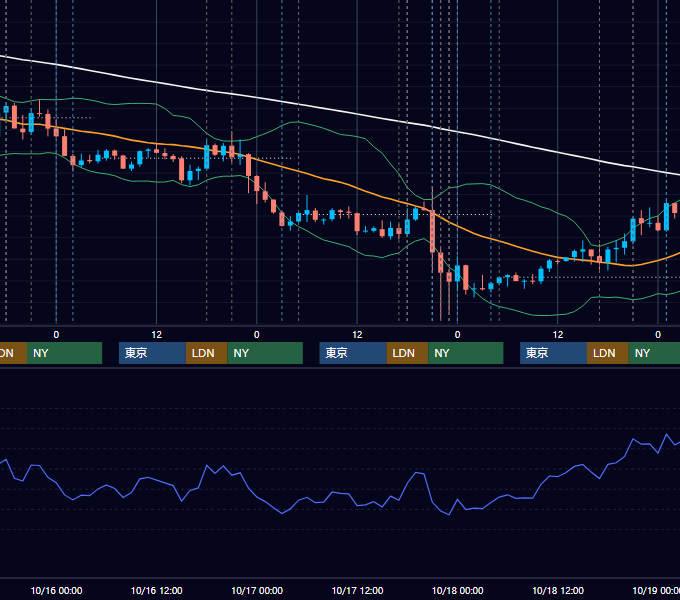Click the 10/17 12:00 date label
Image resolution: width=680 pixels, height=600 pixels.
[x=357, y=590]
